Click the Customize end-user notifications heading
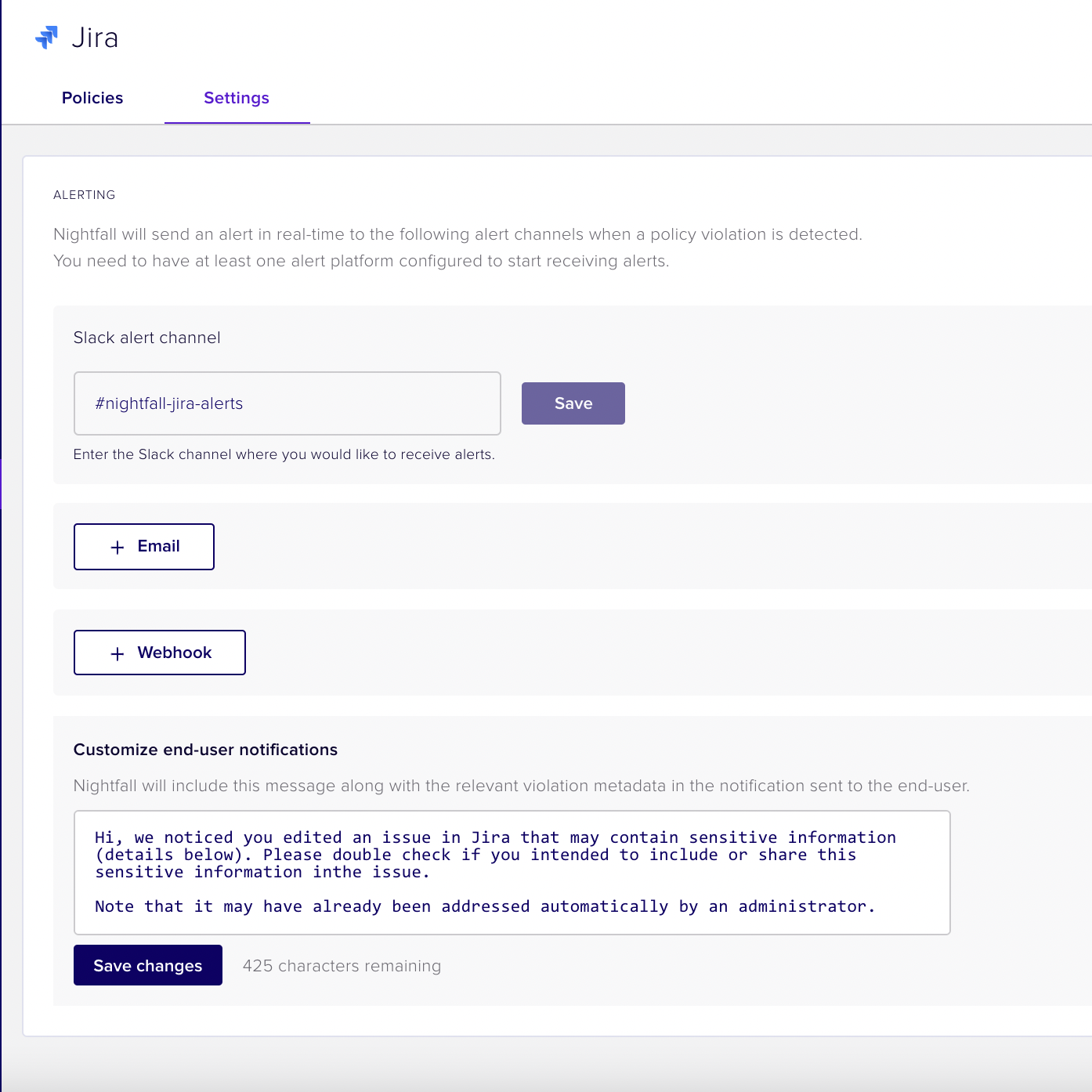The width and height of the screenshot is (1092, 1092). (206, 750)
